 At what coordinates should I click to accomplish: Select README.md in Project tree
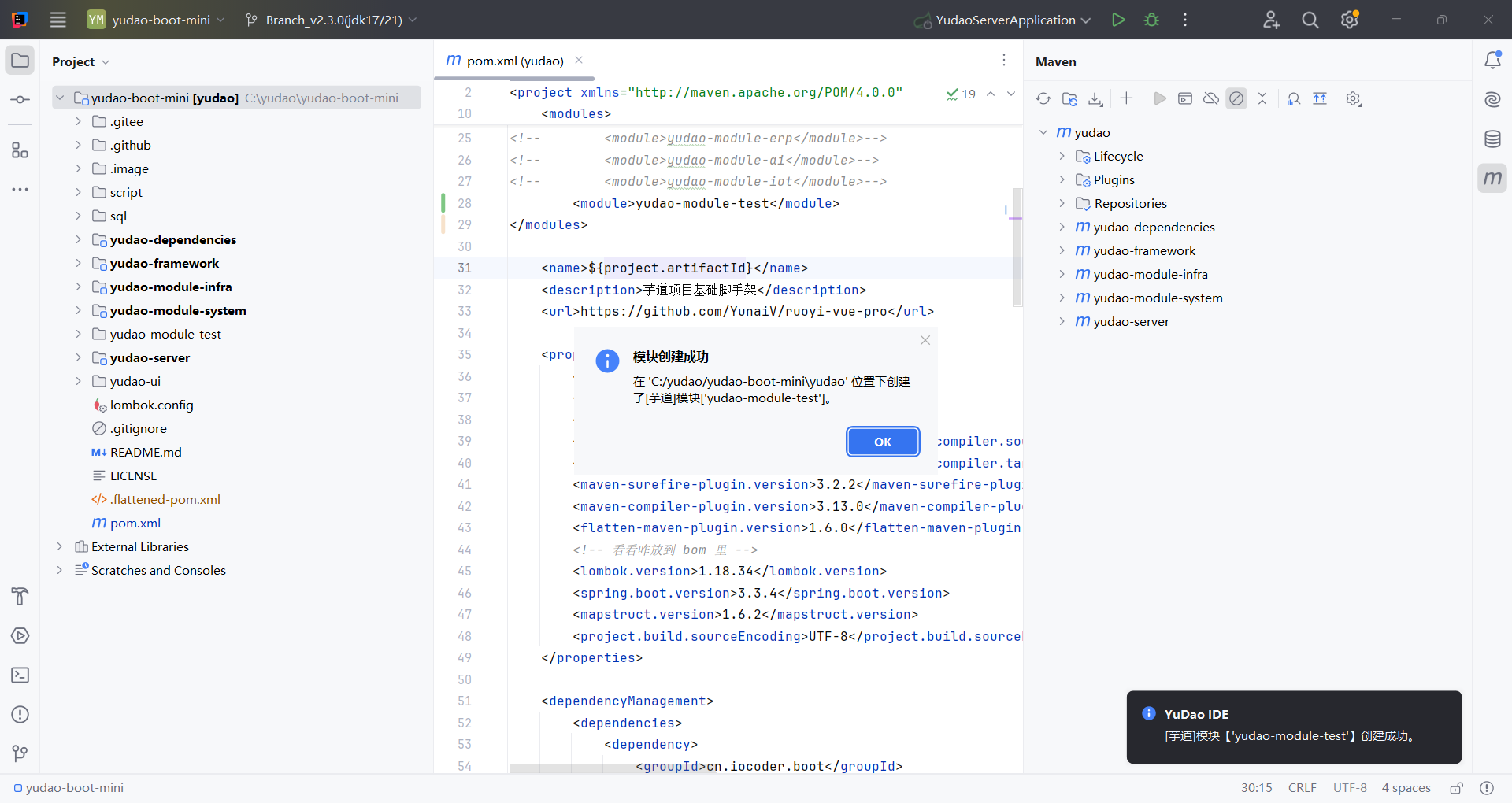point(146,452)
